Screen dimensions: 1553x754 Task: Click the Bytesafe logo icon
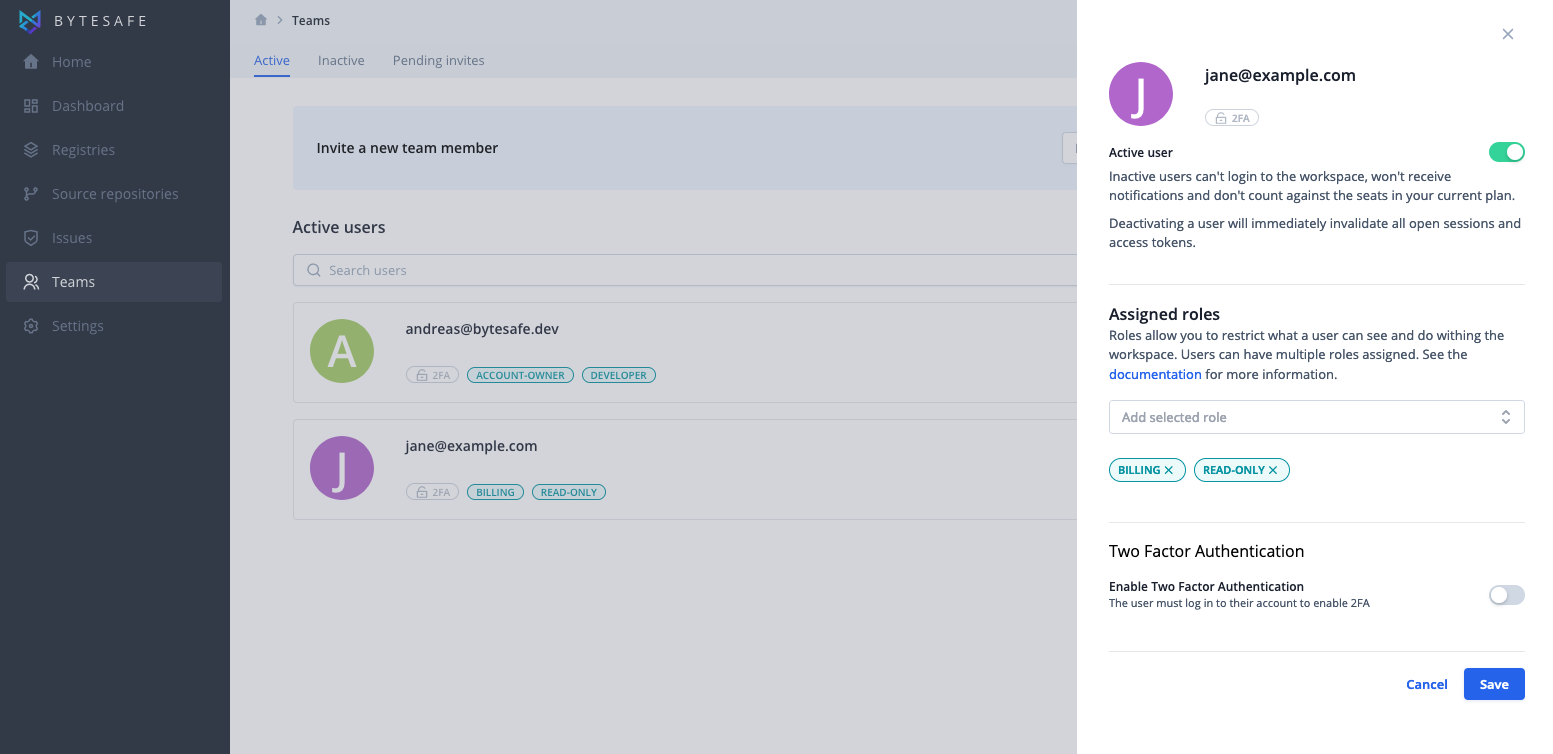[x=31, y=21]
